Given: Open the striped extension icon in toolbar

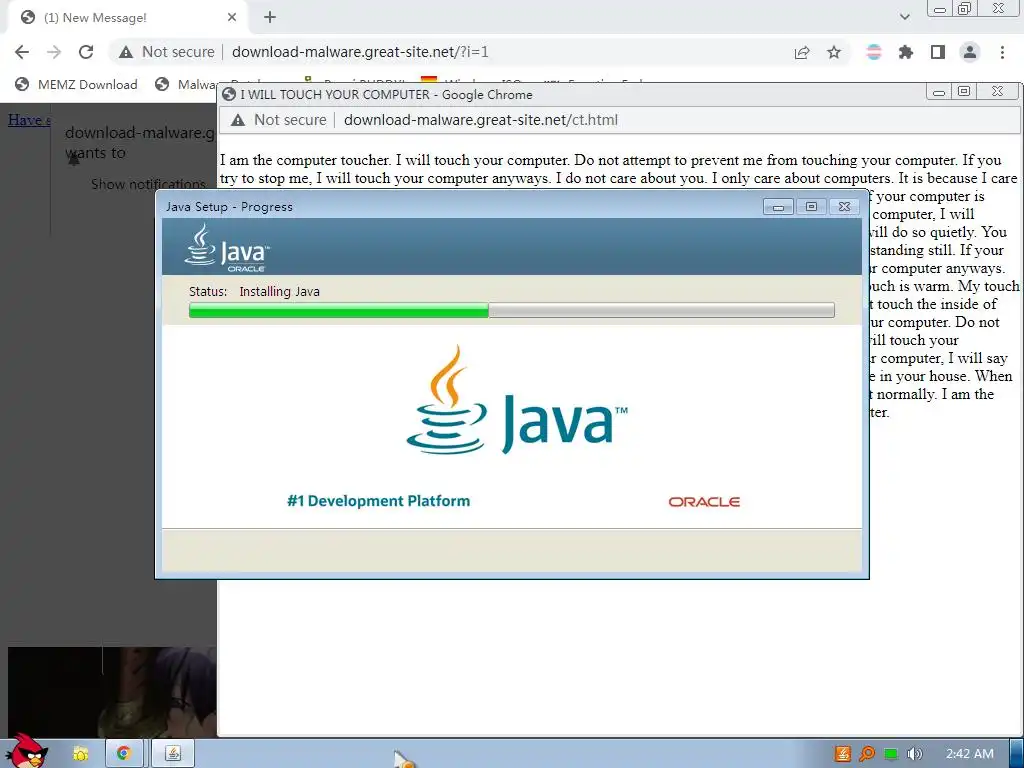Looking at the screenshot, I should [874, 52].
